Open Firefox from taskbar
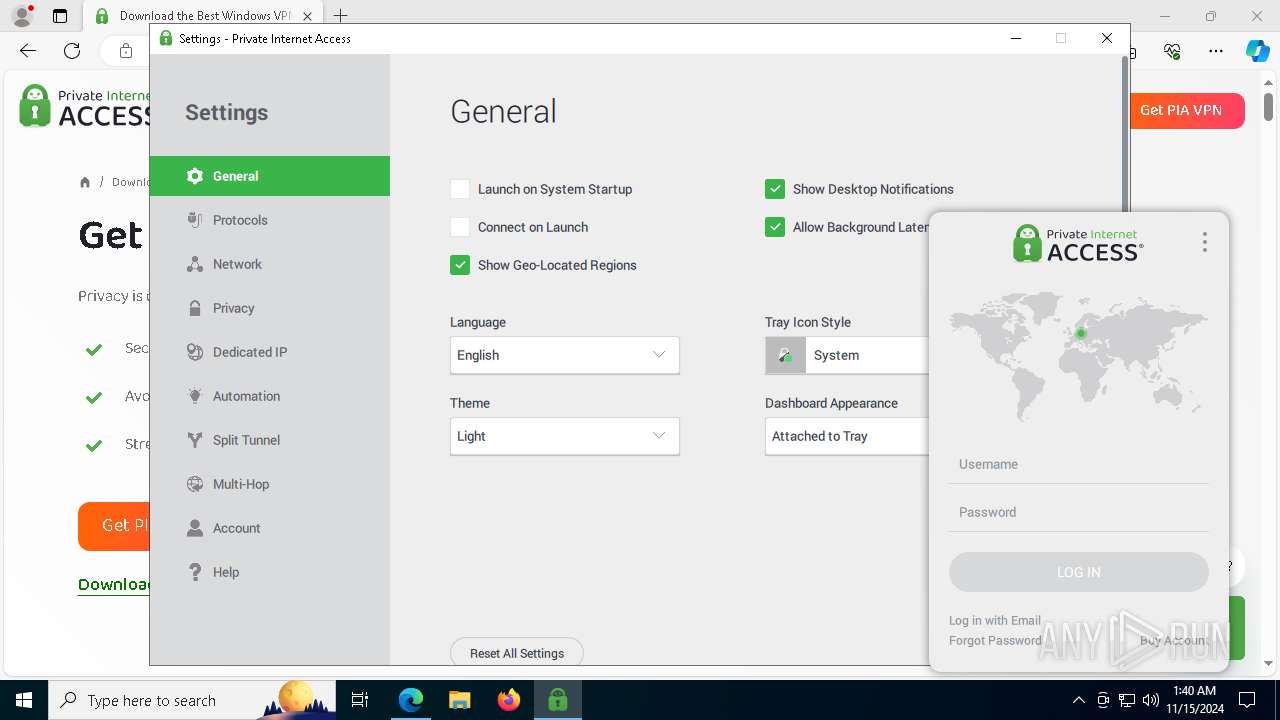1280x720 pixels. tap(509, 700)
